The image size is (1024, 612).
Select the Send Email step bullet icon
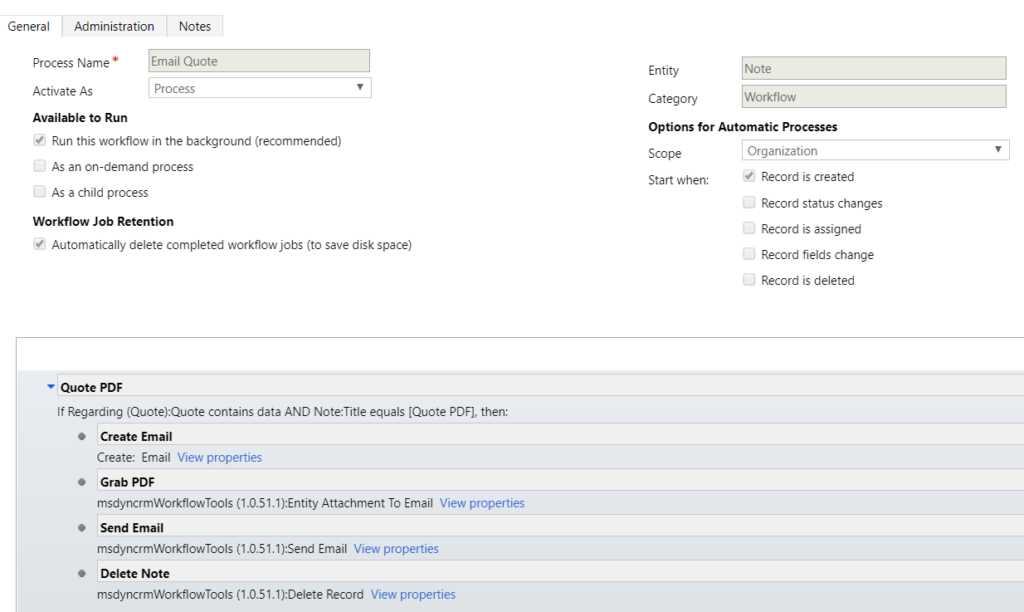click(82, 527)
